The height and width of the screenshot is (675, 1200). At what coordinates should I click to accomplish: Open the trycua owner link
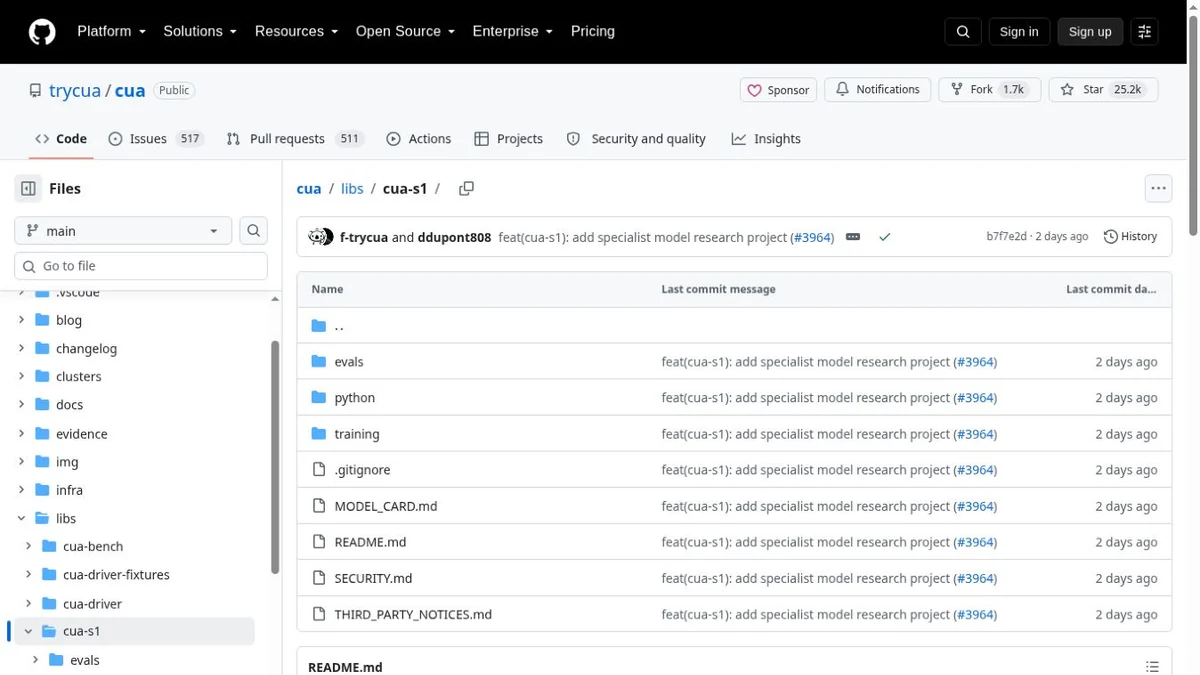point(75,91)
